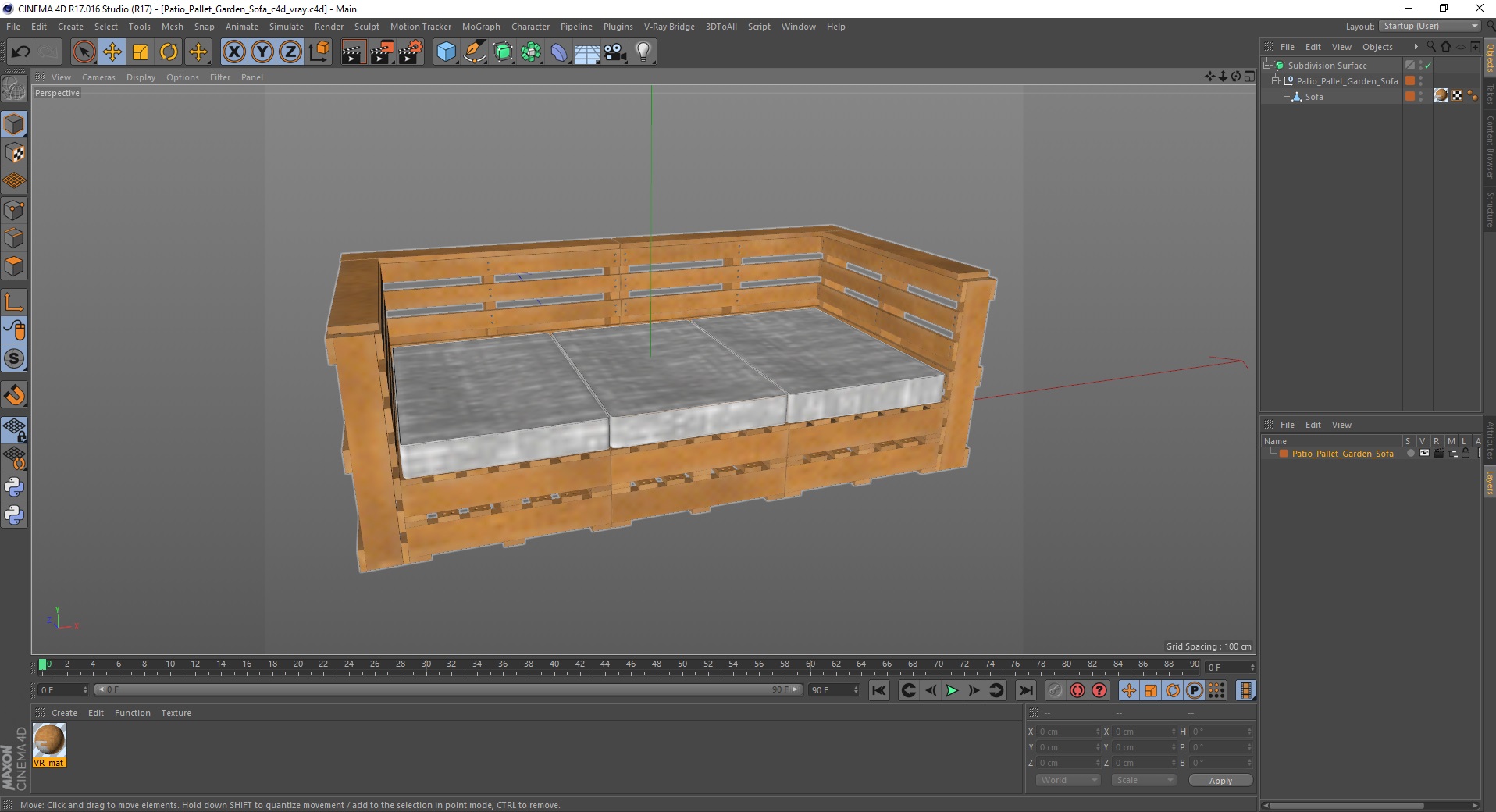This screenshot has width=1496, height=812.
Task: Open the material manager Texture menu
Action: [x=176, y=713]
